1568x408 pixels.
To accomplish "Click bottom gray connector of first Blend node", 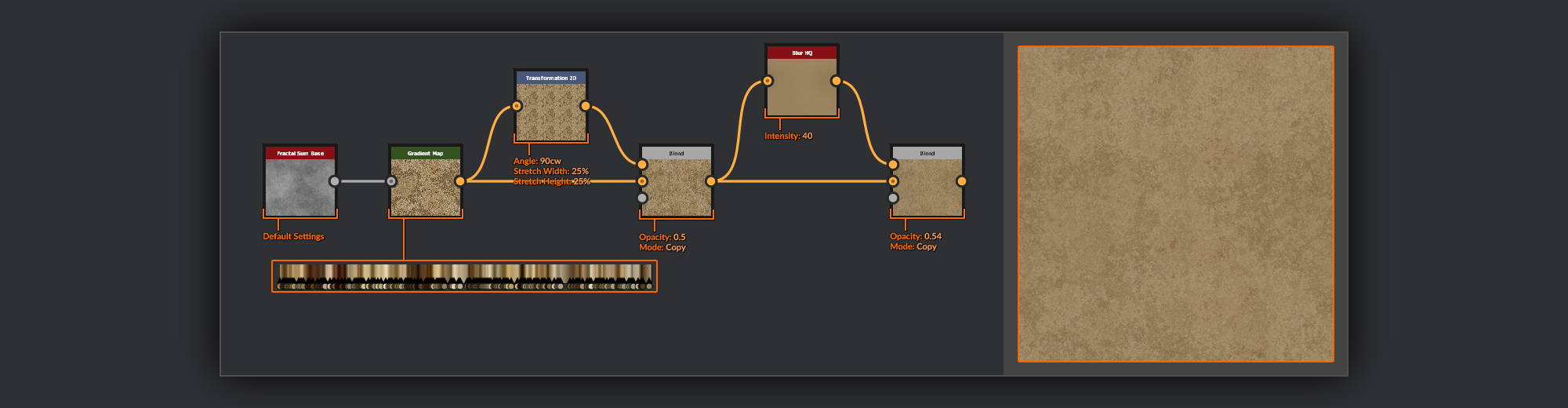I will click(x=642, y=198).
